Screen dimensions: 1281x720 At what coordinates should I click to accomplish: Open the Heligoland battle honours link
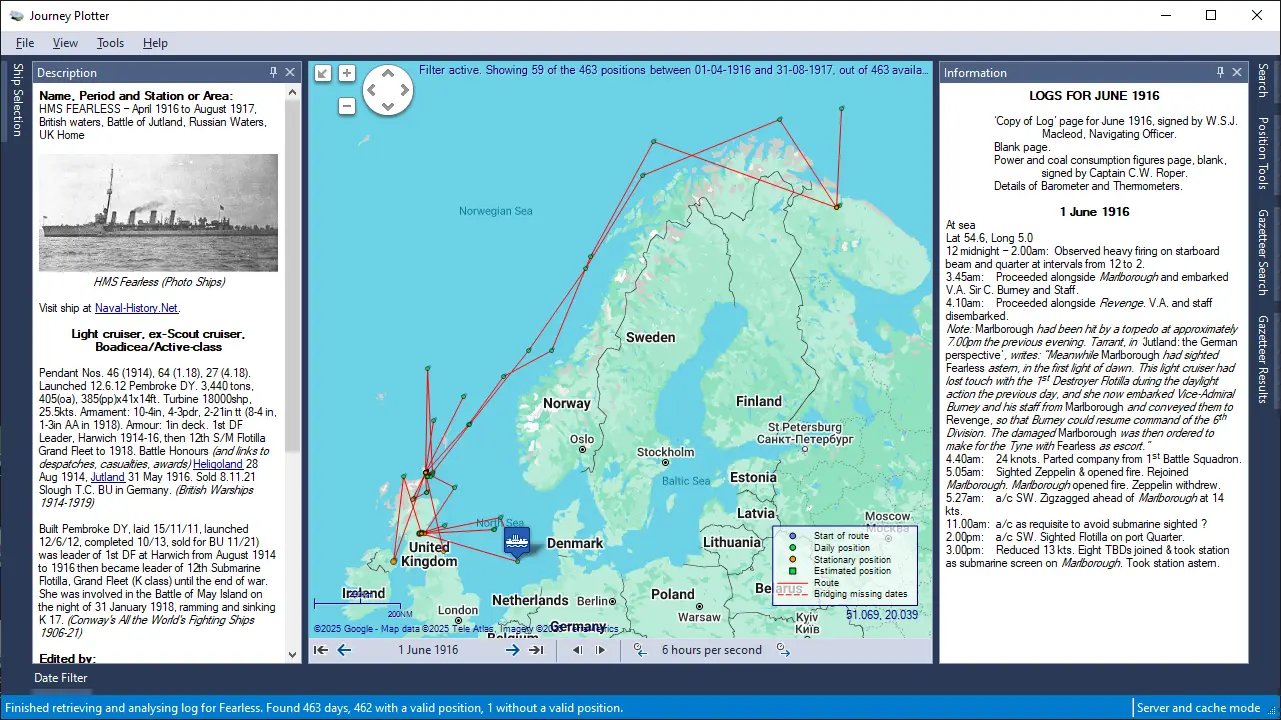tap(217, 464)
